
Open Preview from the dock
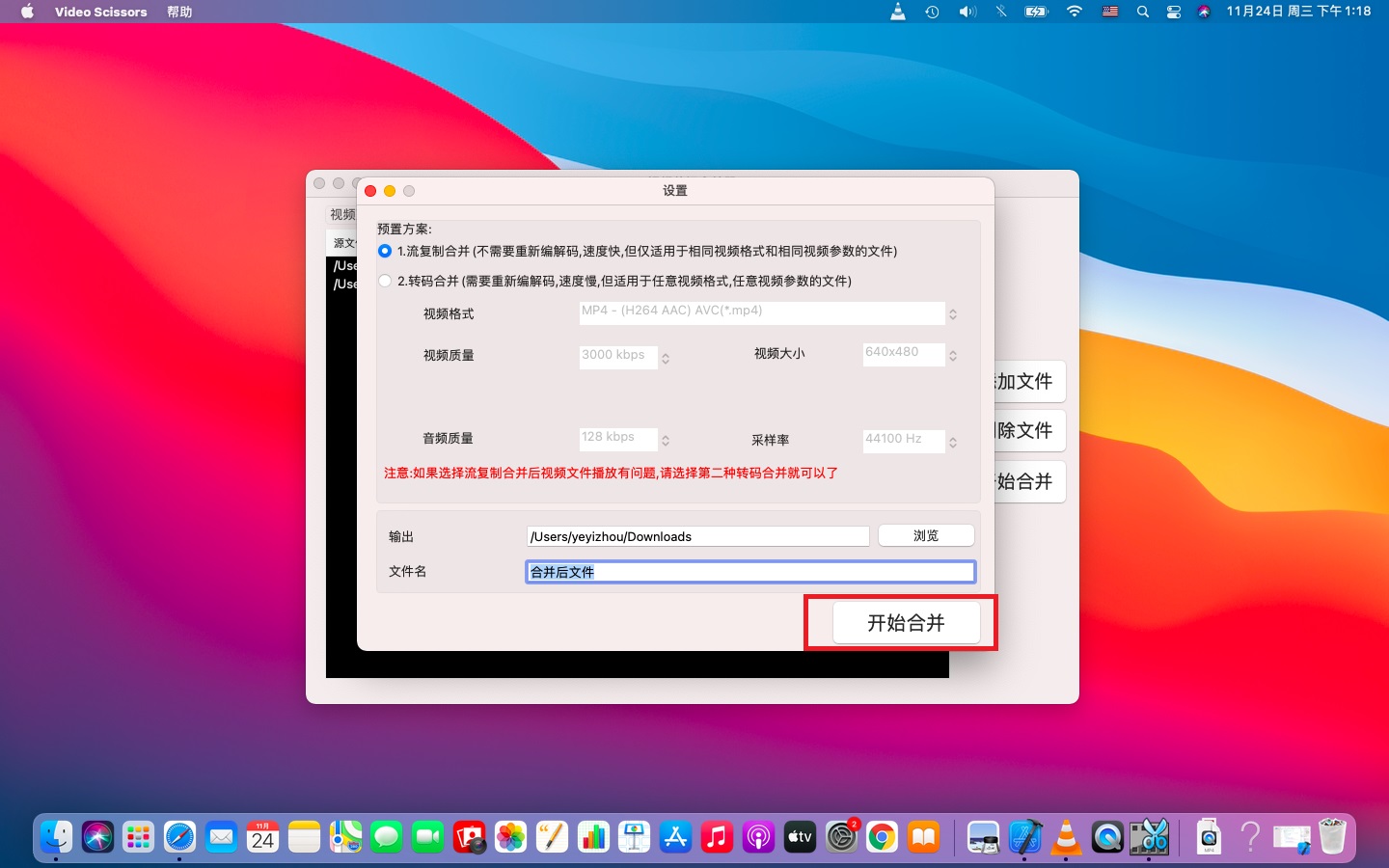click(983, 837)
